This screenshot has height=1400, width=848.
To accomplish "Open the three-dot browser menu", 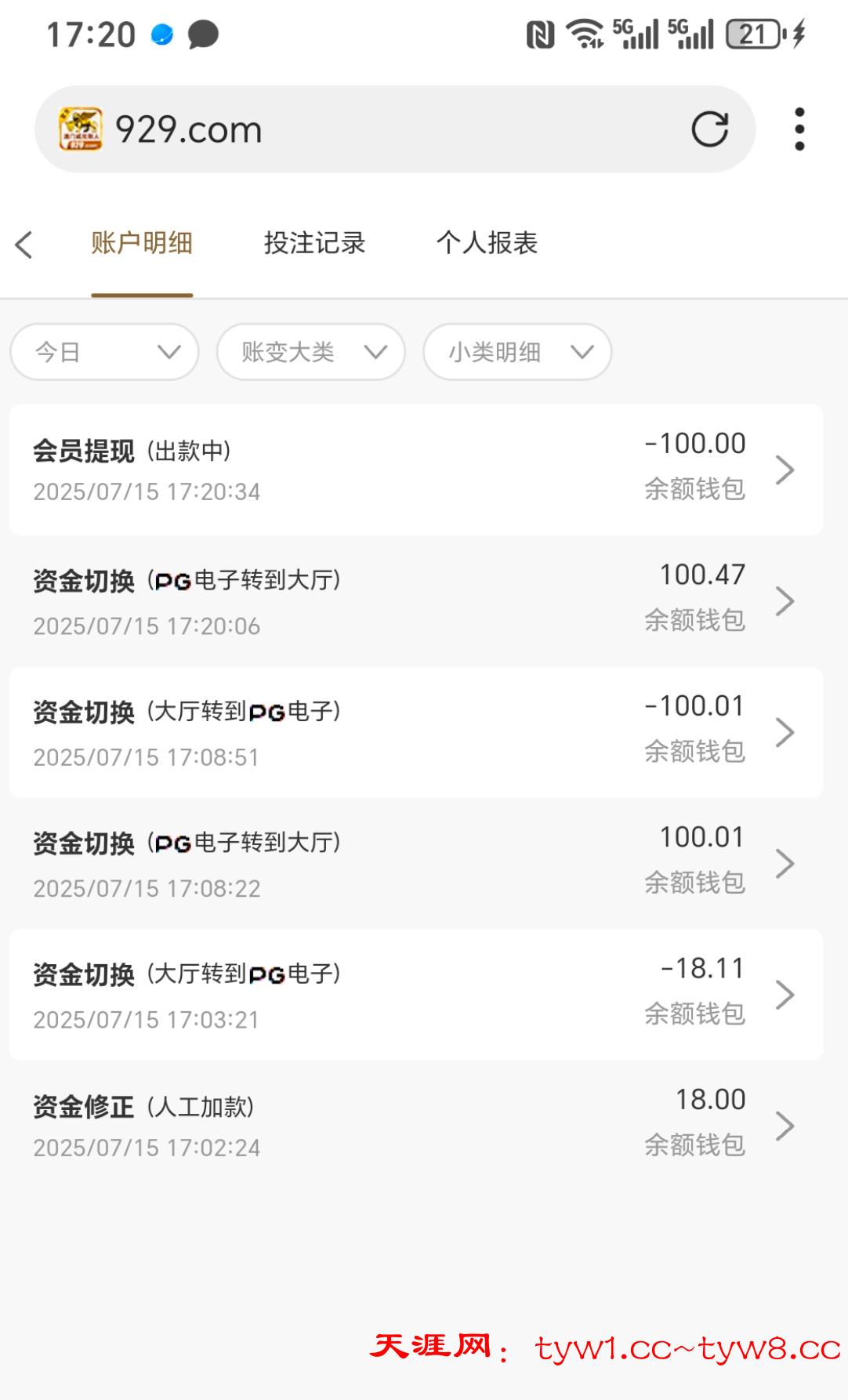I will (x=799, y=129).
